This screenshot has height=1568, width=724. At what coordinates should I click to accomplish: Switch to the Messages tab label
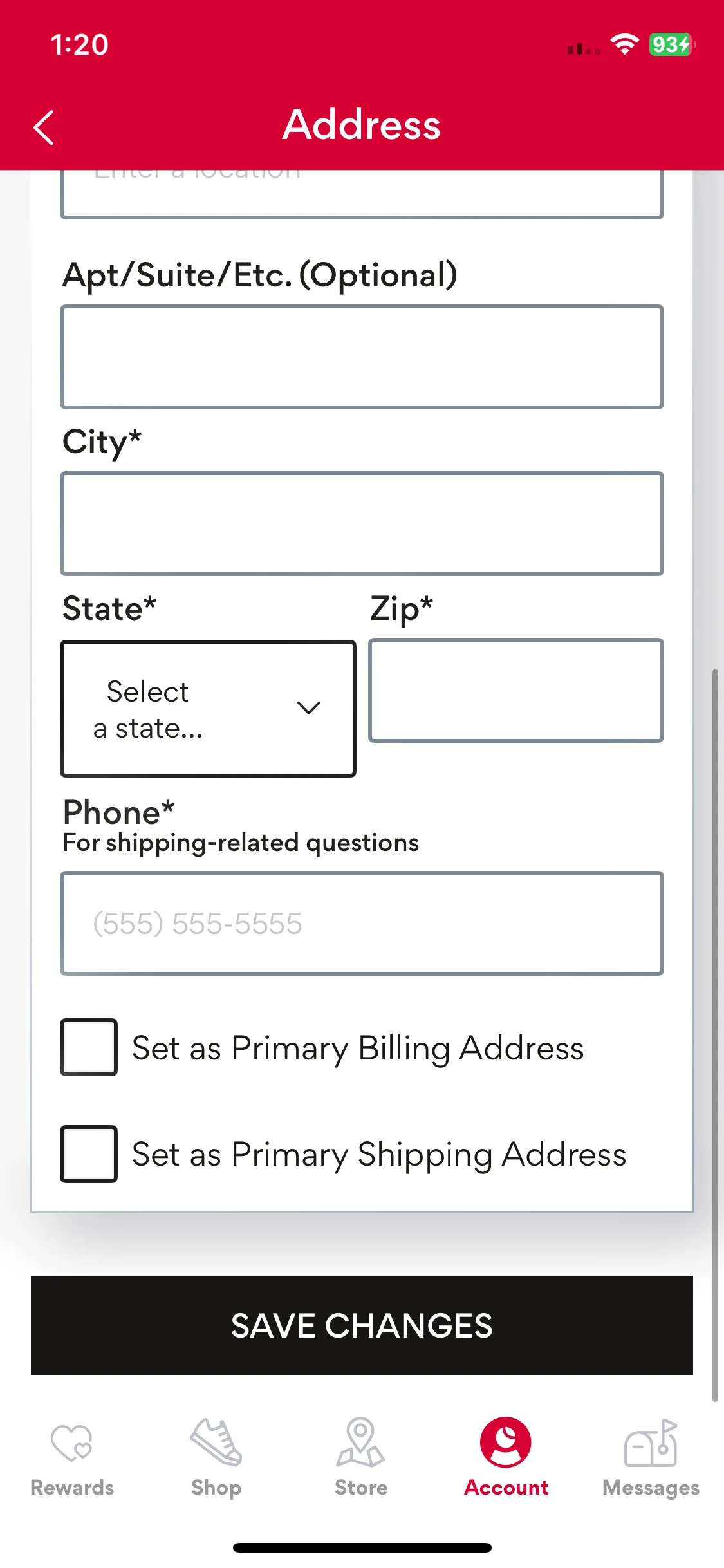(x=651, y=1488)
